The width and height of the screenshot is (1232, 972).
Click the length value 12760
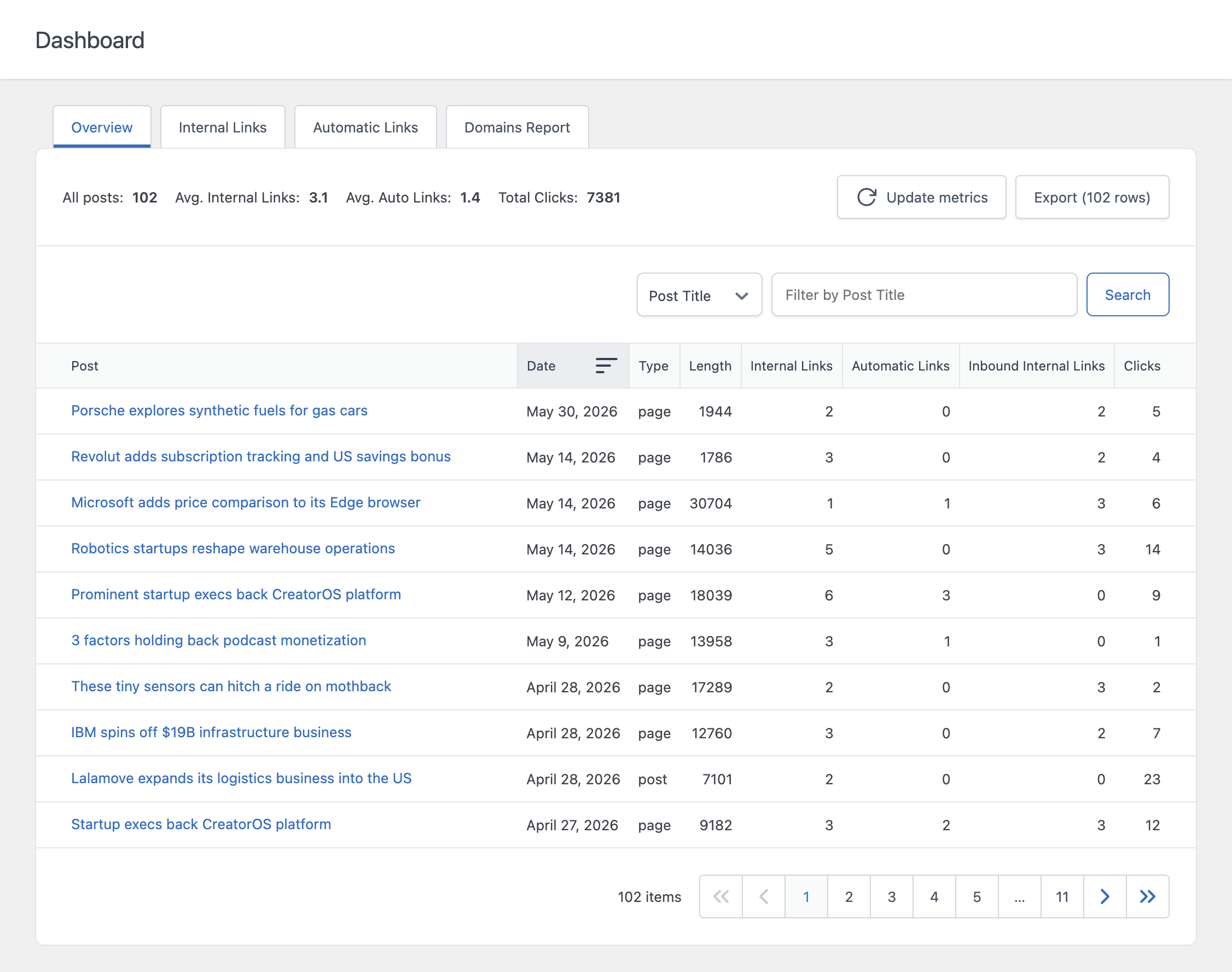click(x=712, y=733)
